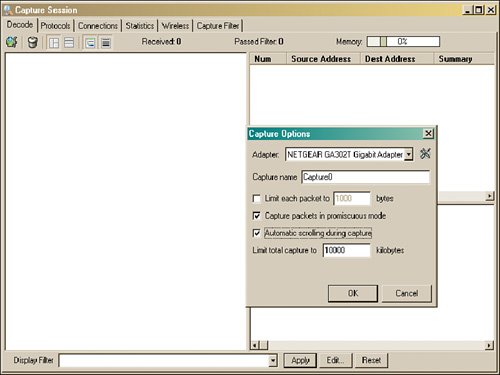Click the packet byte limit field
Viewport: 500px width, 375px height.
coord(352,198)
